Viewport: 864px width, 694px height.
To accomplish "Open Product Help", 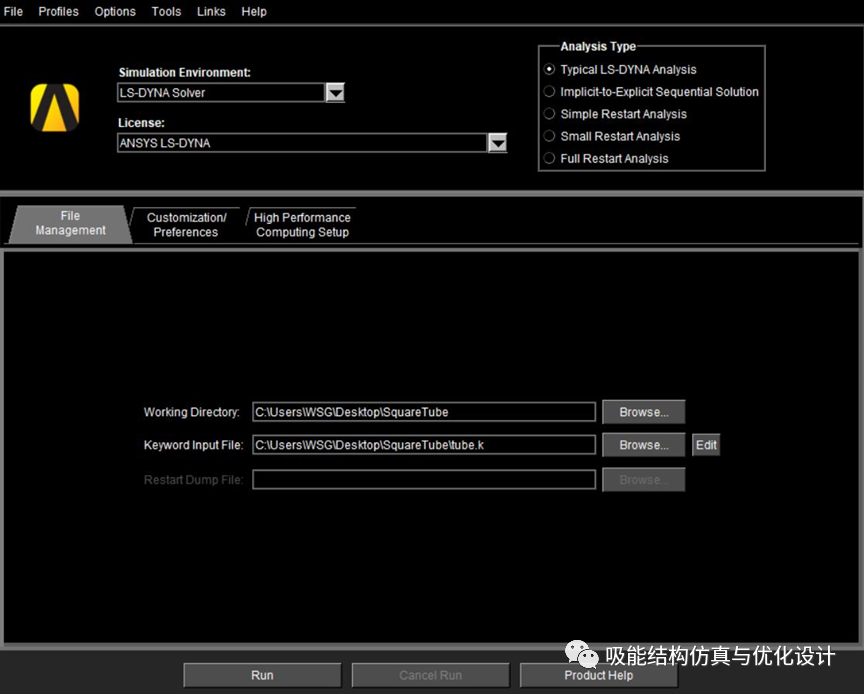I will [x=598, y=675].
